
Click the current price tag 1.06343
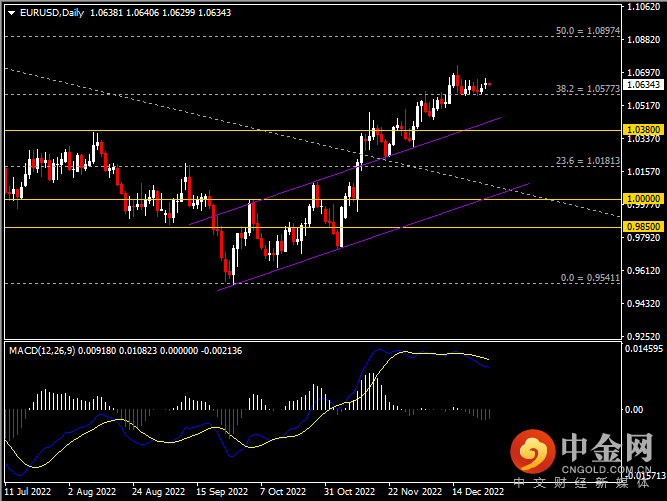[641, 85]
